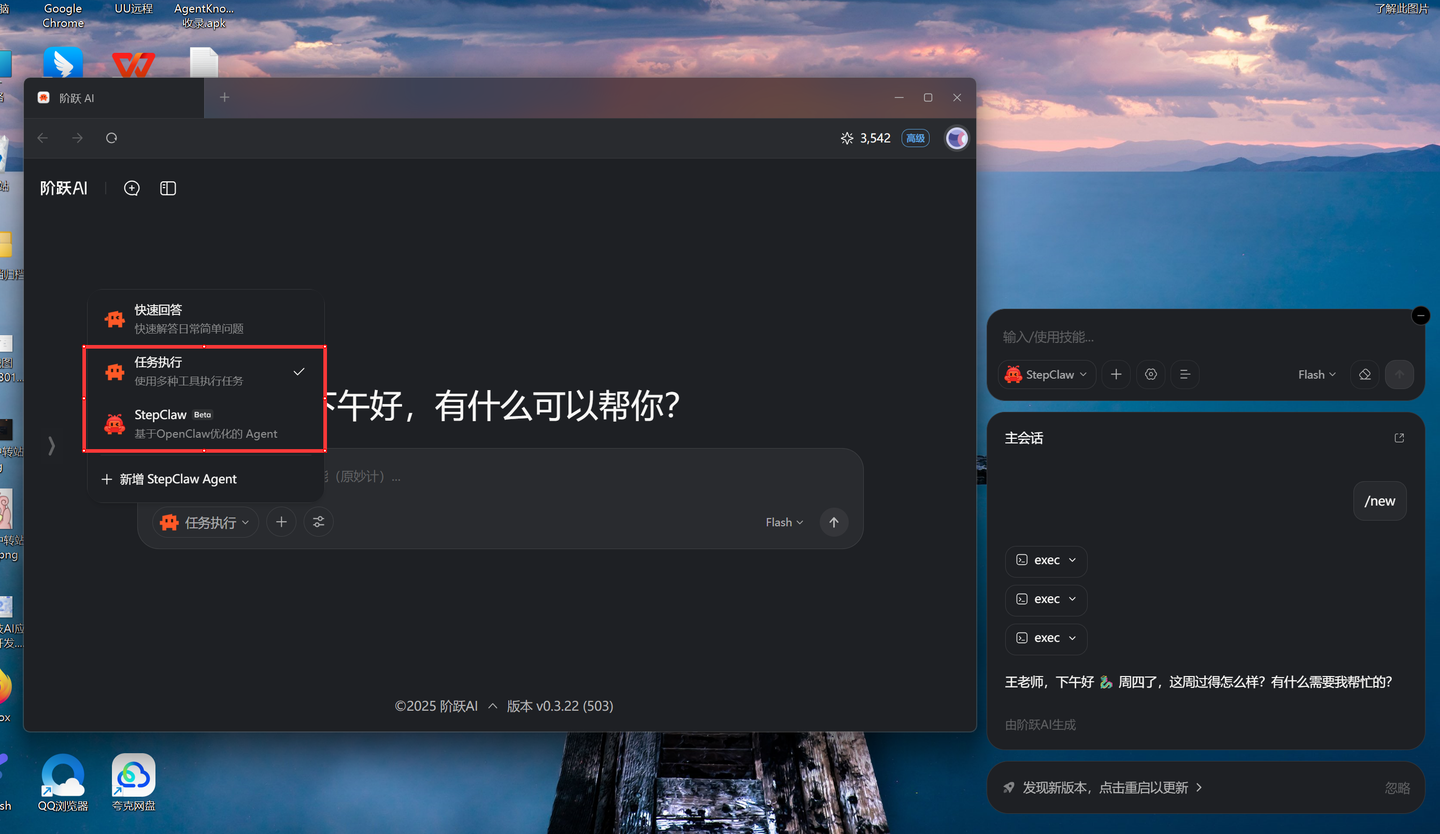Add attachment with plus beside 任务执行
The image size is (1440, 834).
pos(281,522)
